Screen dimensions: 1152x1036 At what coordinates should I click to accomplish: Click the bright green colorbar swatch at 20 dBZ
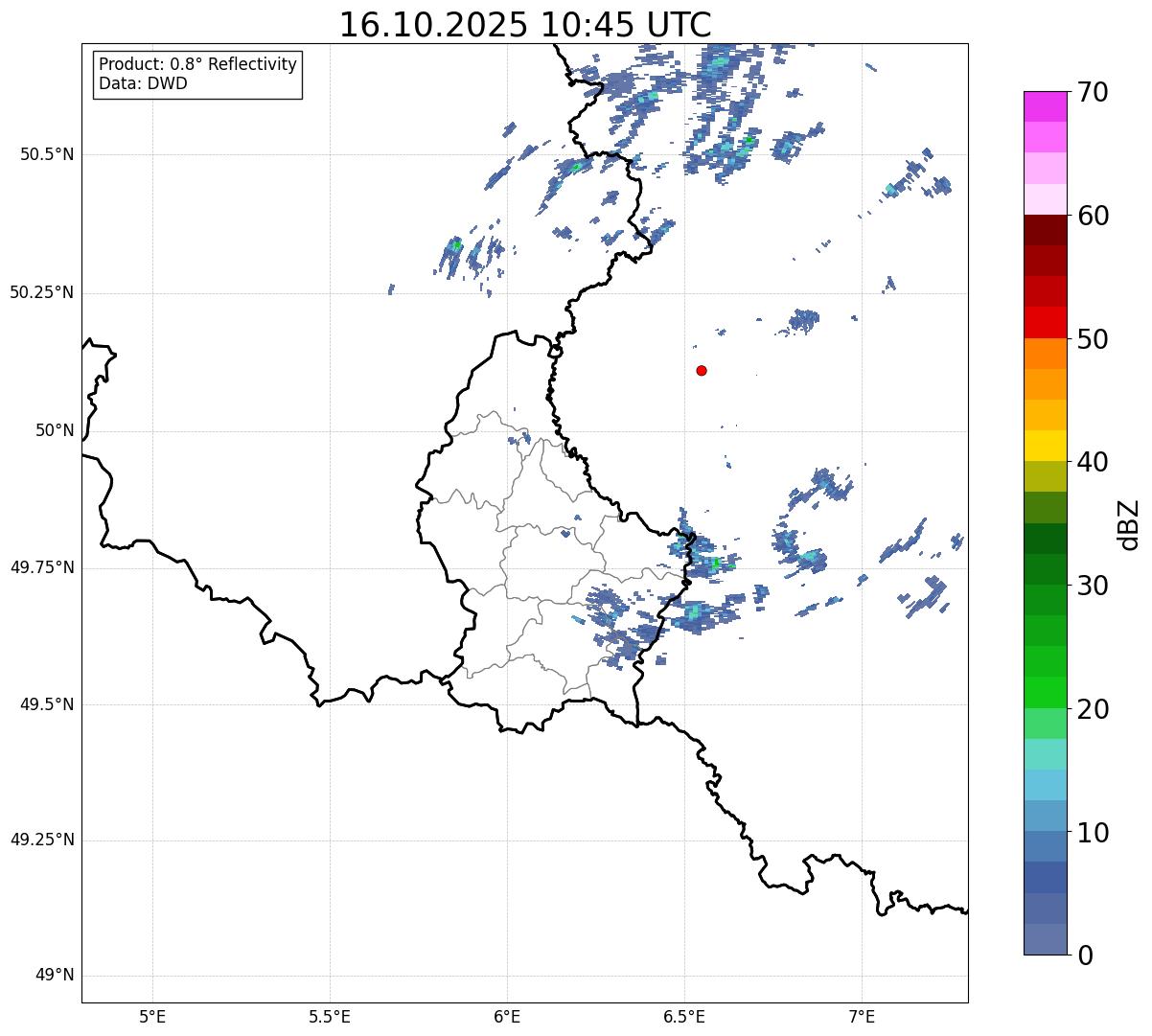pyautogui.click(x=1045, y=693)
